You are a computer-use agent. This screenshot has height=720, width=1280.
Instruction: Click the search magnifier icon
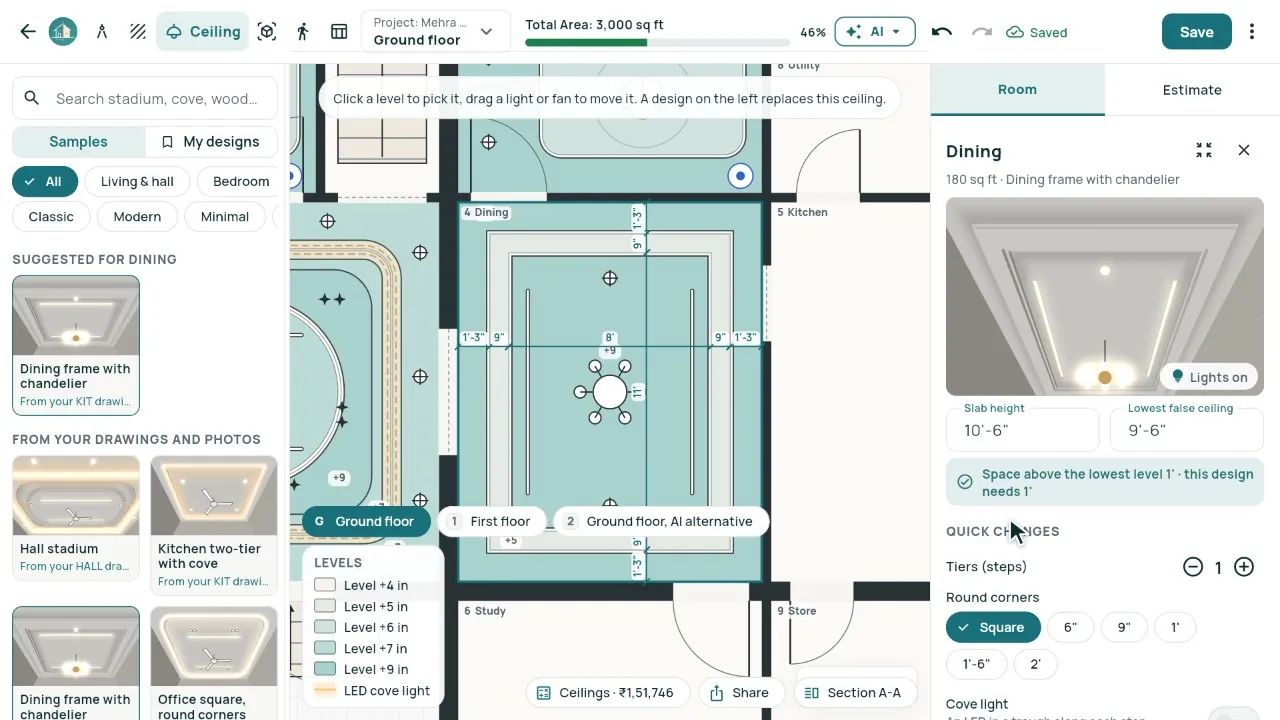[32, 98]
